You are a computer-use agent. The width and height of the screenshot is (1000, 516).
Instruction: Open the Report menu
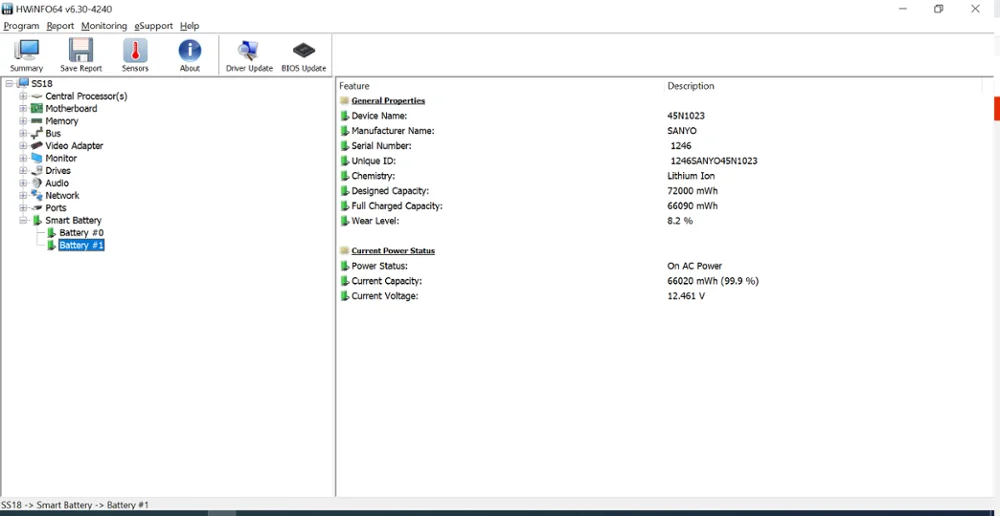(60, 26)
